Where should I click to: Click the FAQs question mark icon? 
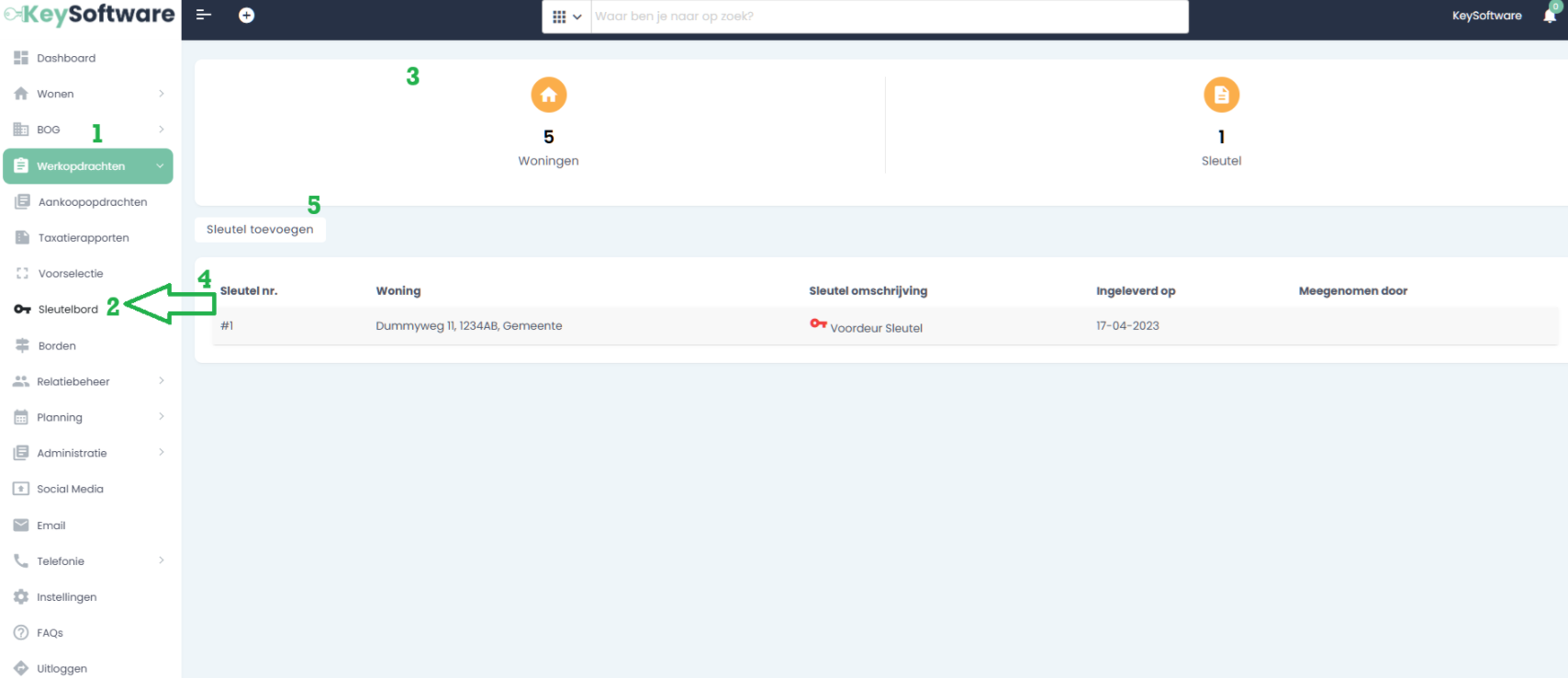pyautogui.click(x=21, y=633)
